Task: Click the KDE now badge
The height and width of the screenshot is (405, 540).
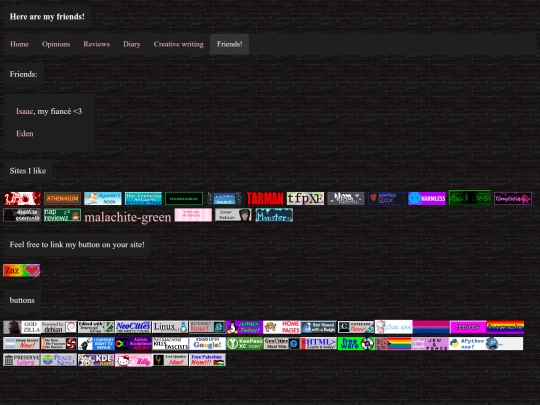Action: 96,360
